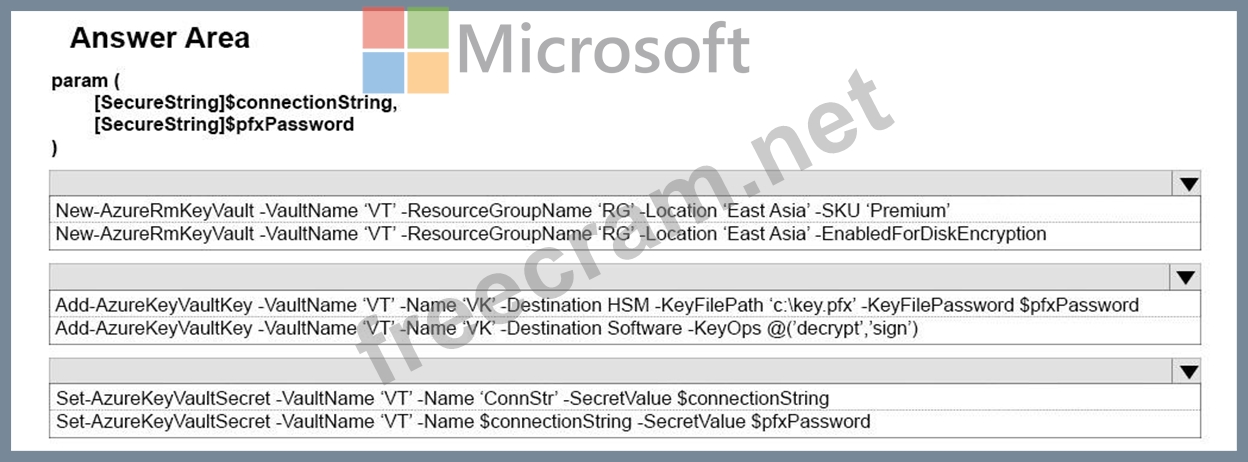Select New-AzureRmKeyVault option with -SKU 'Premium'

point(625,210)
